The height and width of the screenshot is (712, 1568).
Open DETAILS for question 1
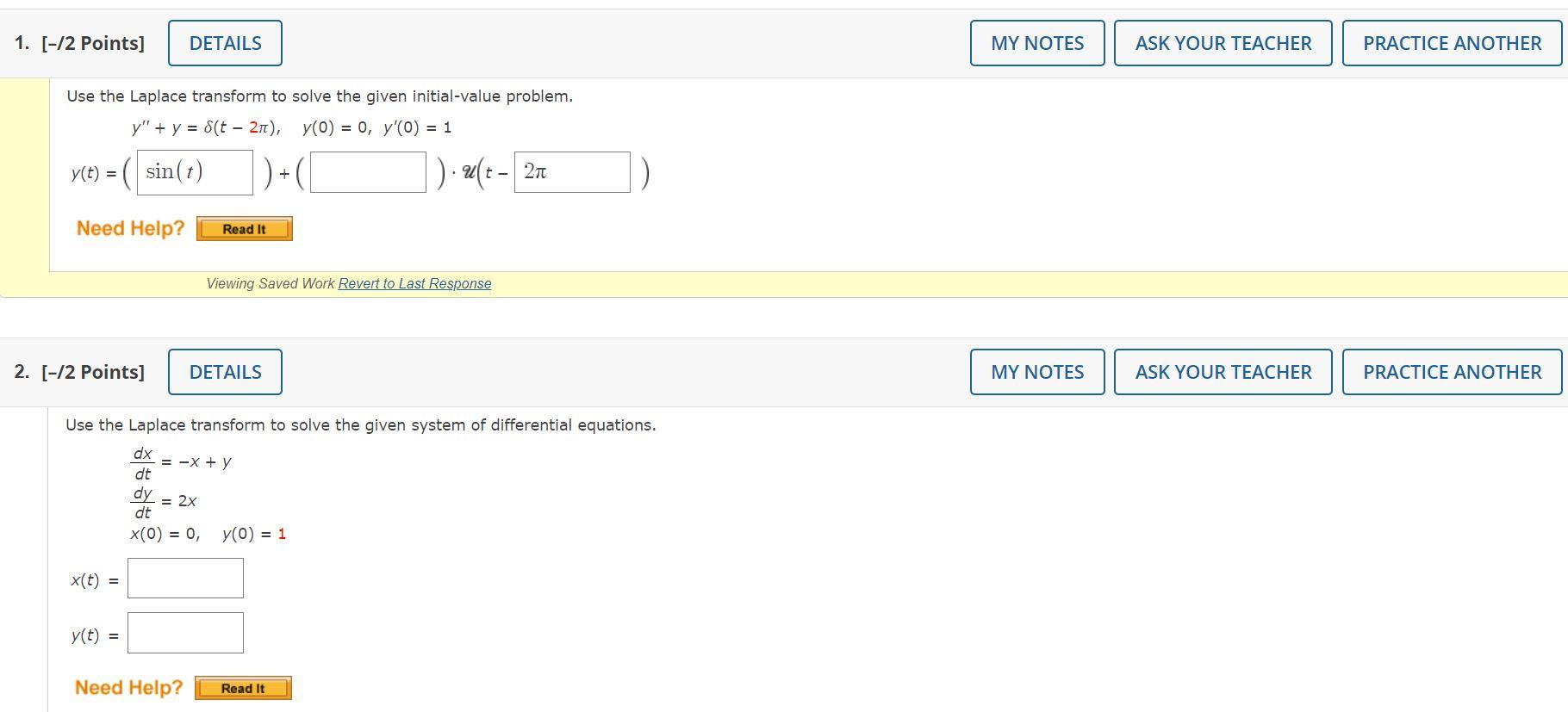tap(225, 43)
